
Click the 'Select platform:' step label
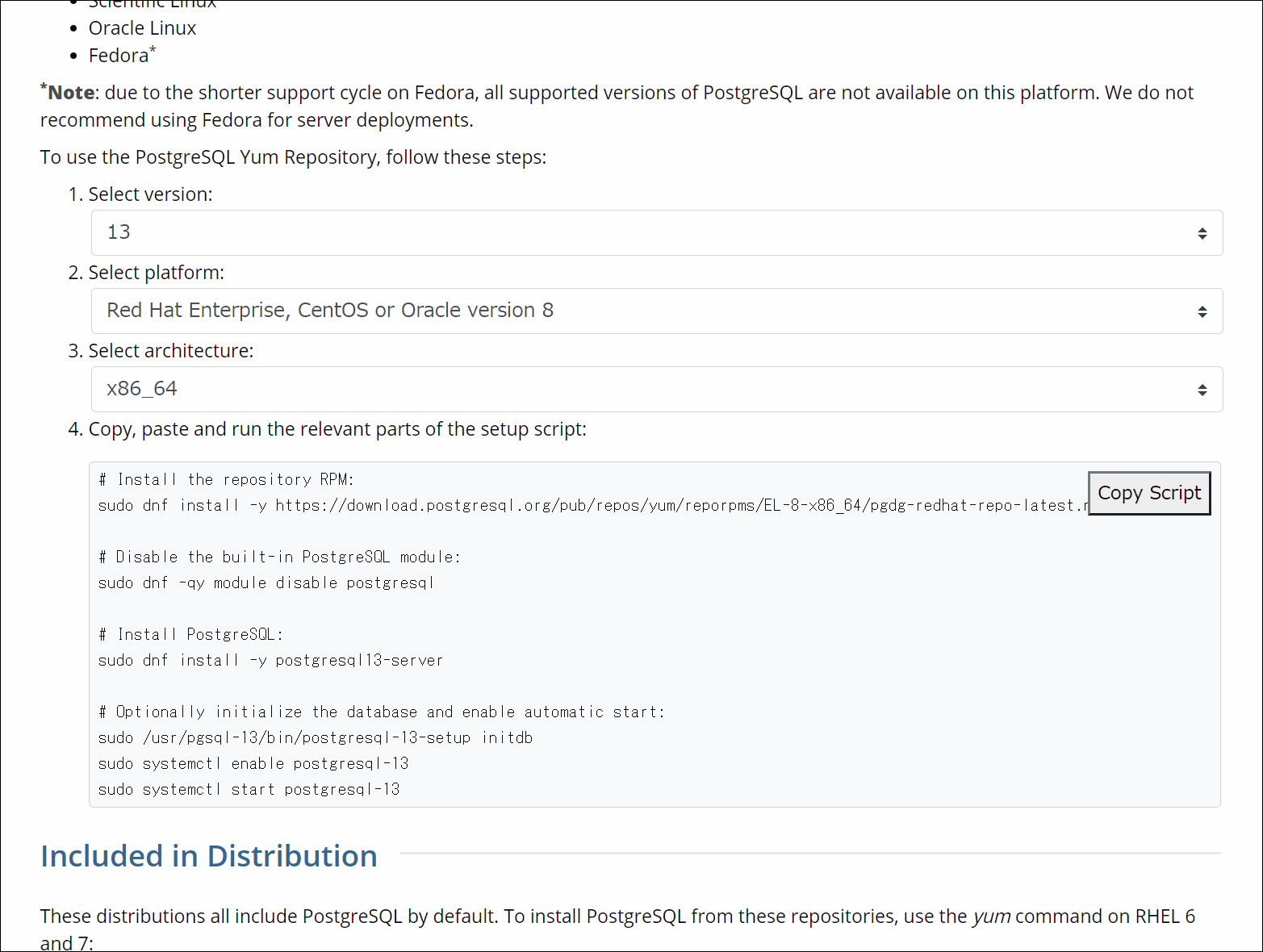tap(156, 273)
